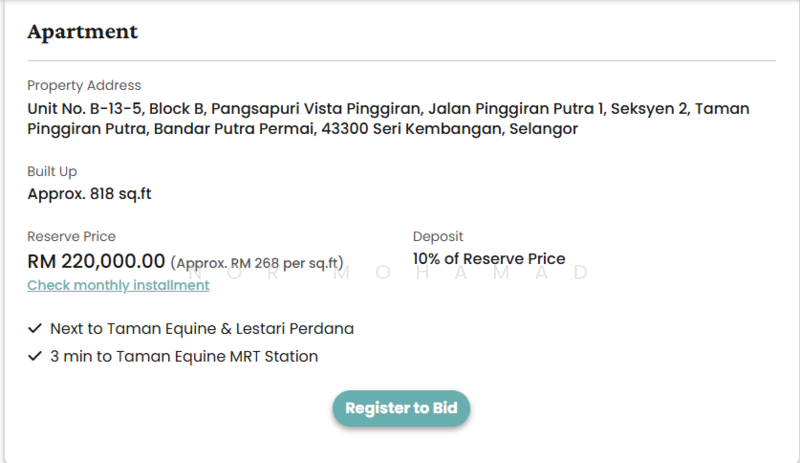Click the RM 220,000.00 price
This screenshot has width=800, height=463.
96,262
